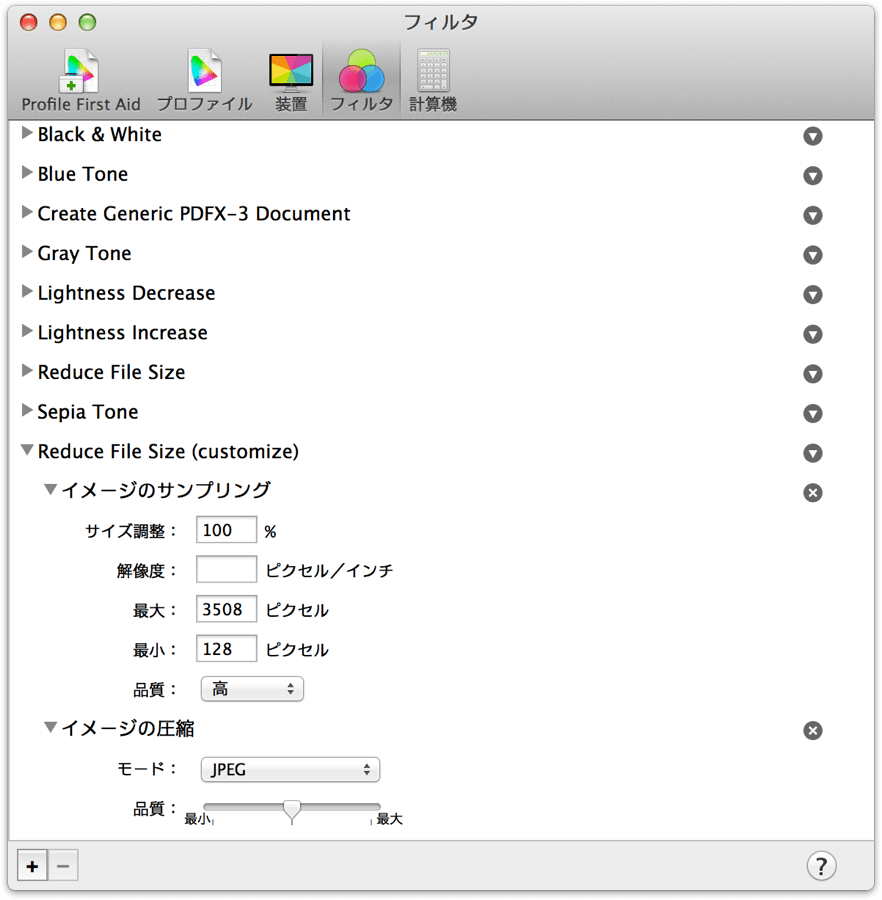Open the 品質 quality popup set to 高
882x900 pixels.
[x=252, y=689]
